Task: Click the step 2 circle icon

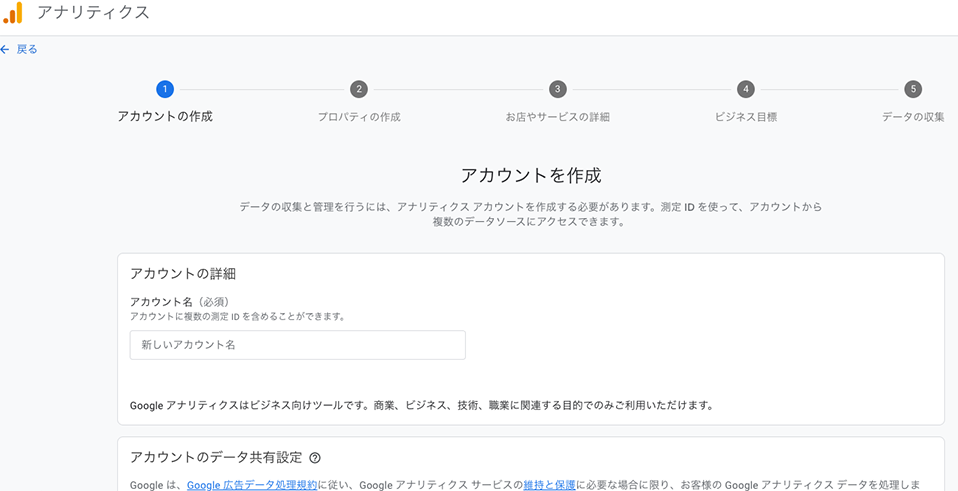Action: (x=359, y=89)
